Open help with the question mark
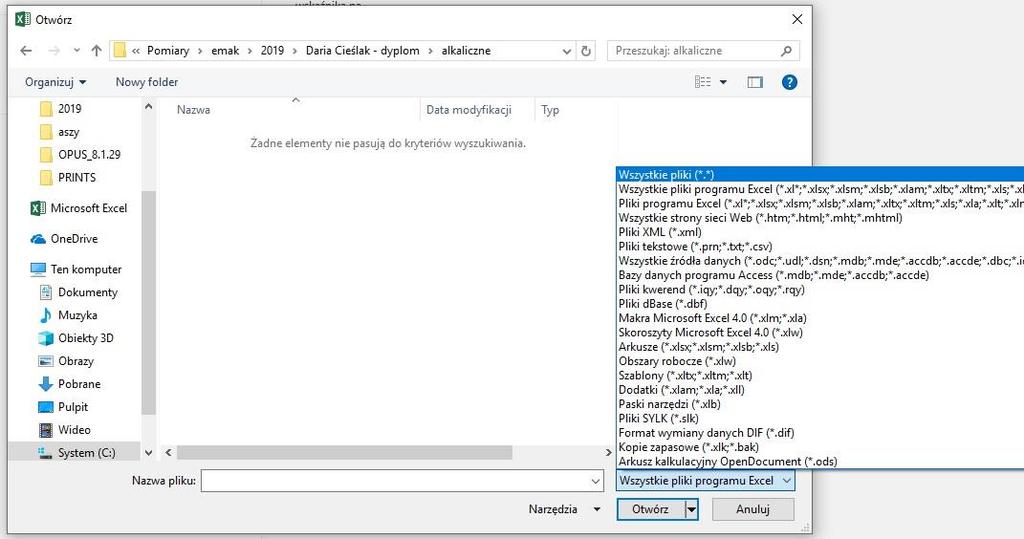This screenshot has height=539, width=1024. click(790, 82)
